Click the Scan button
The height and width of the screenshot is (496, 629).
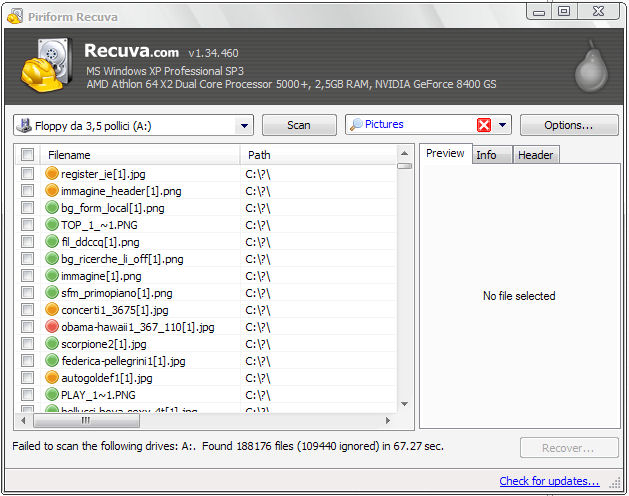click(299, 125)
